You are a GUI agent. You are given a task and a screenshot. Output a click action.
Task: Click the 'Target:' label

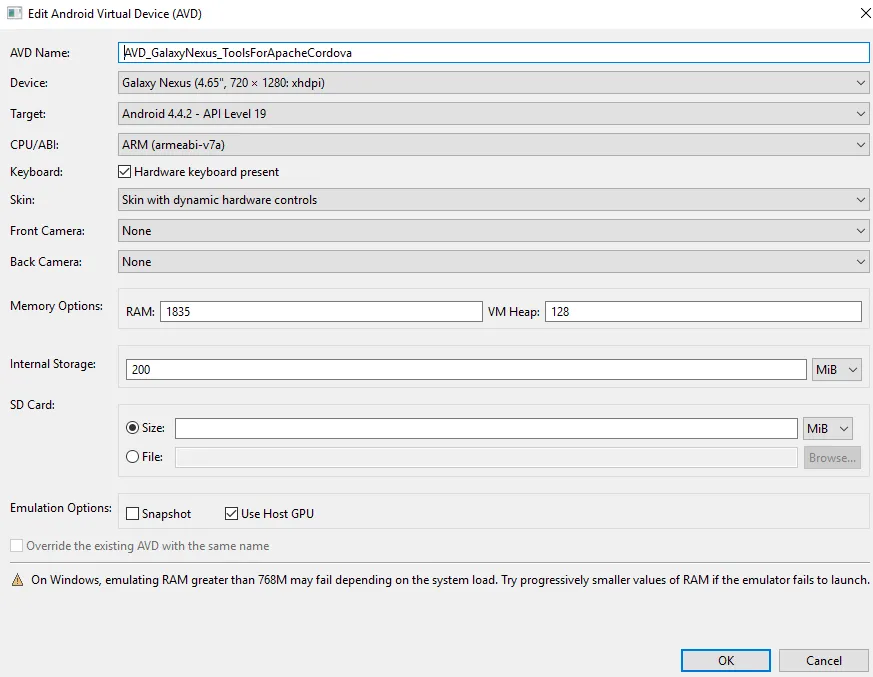[28, 114]
